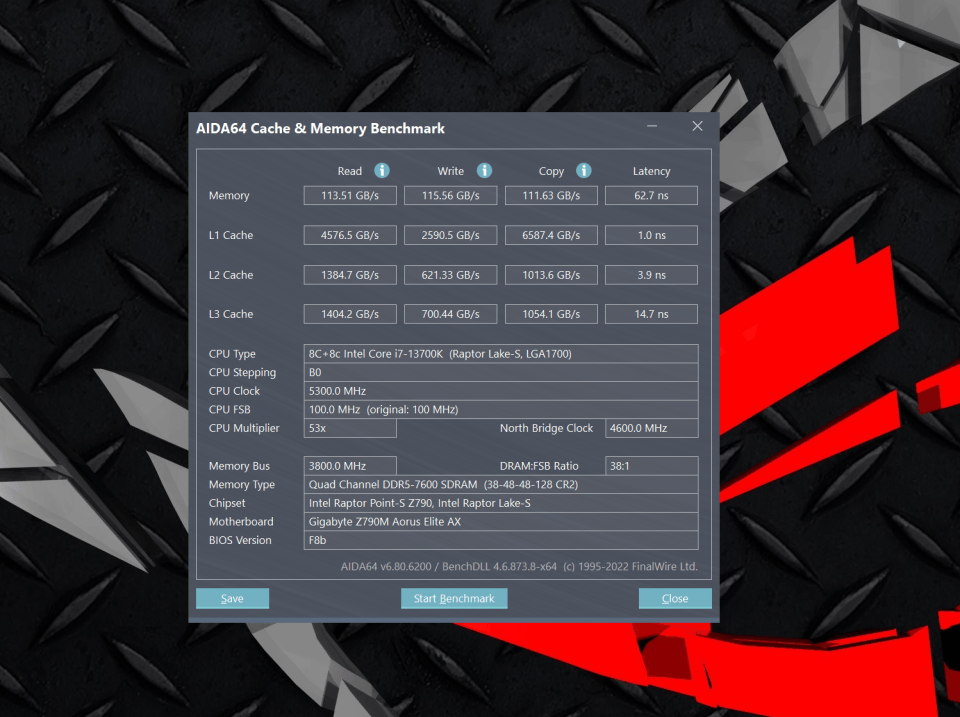The width and height of the screenshot is (960, 717).
Task: Click the Motherboard label
Action: [x=241, y=522]
